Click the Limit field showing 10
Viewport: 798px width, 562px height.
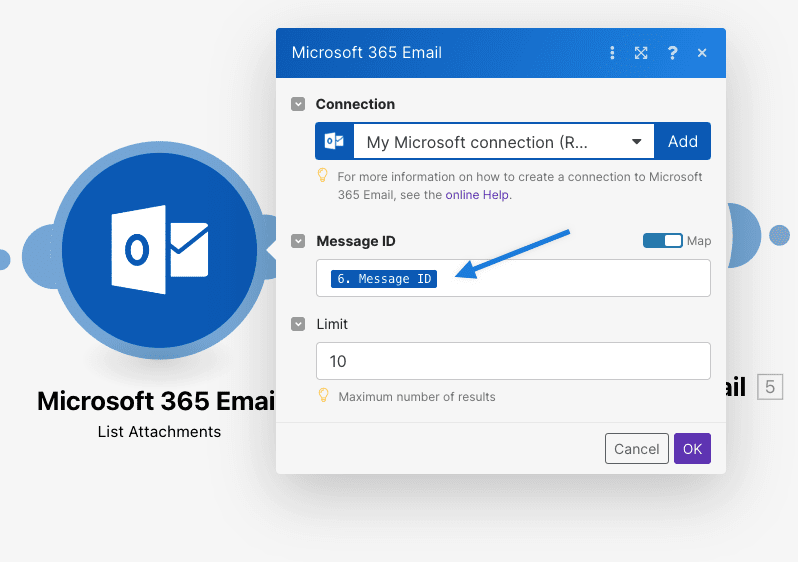point(513,361)
